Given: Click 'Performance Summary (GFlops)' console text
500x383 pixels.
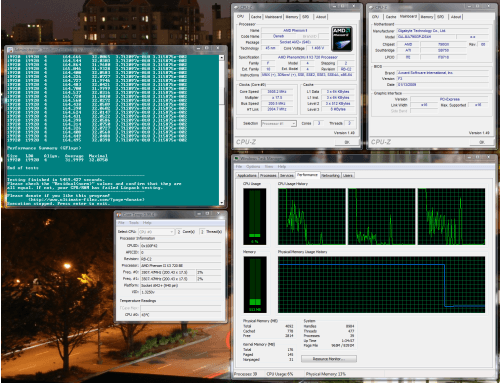Looking at the screenshot, I should click(44, 148).
